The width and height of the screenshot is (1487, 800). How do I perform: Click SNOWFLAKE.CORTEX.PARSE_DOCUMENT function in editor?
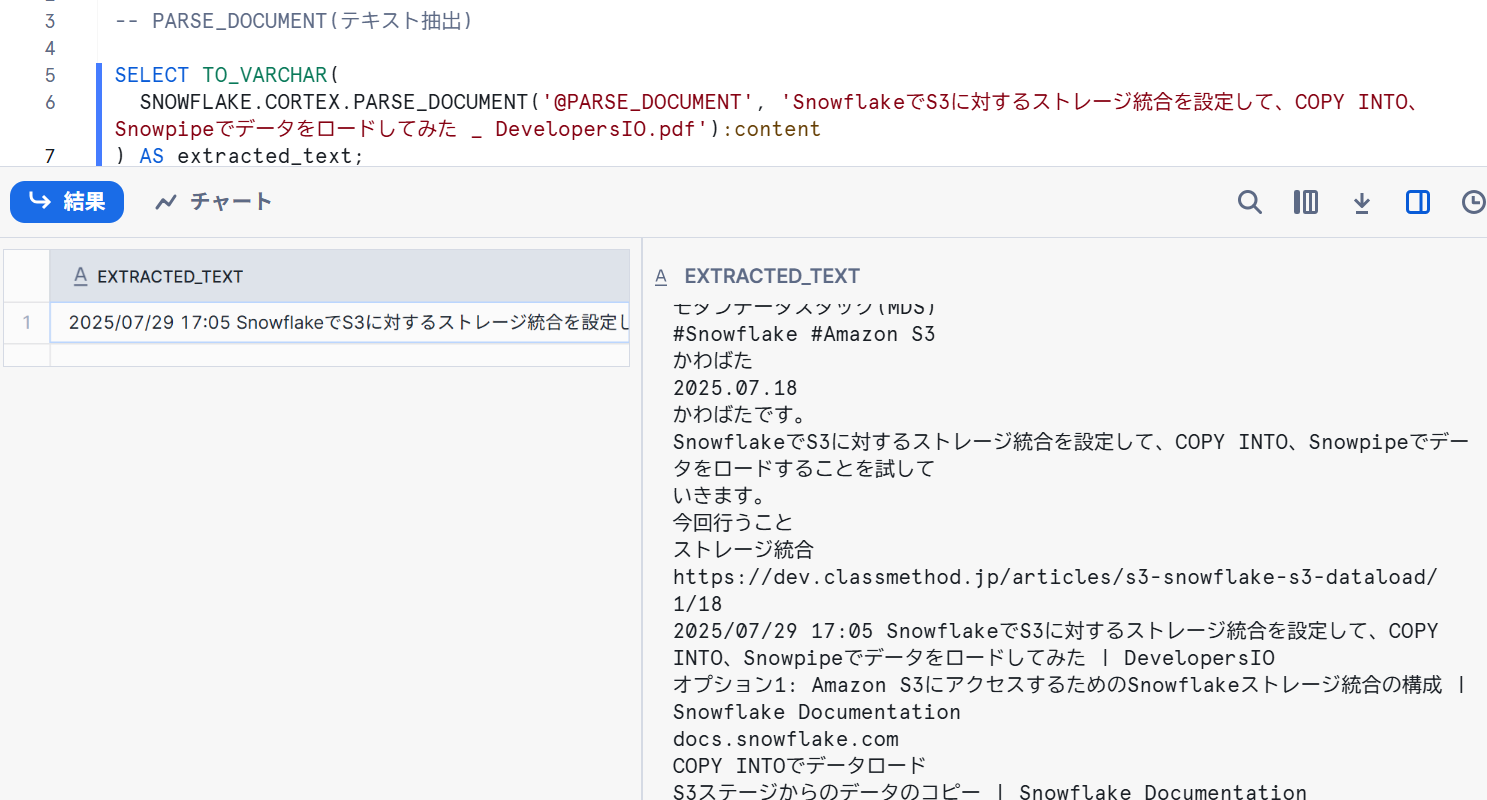click(333, 102)
